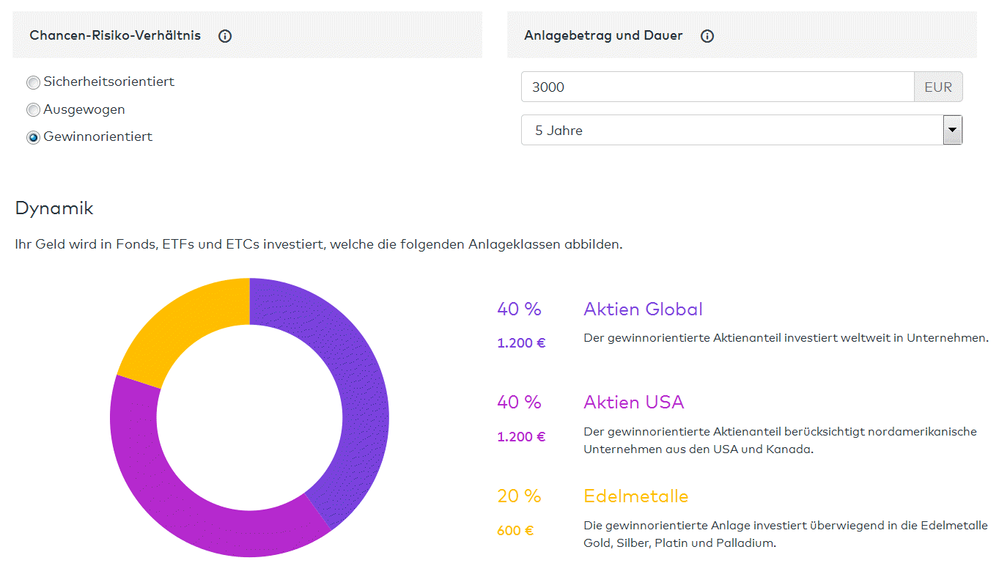Click the dropdown arrow of duration selector

(x=952, y=130)
